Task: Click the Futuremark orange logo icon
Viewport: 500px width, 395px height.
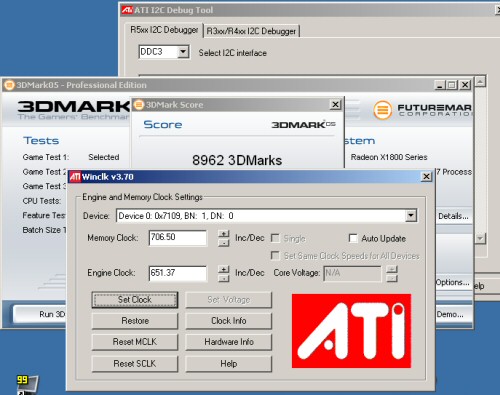Action: [382, 110]
